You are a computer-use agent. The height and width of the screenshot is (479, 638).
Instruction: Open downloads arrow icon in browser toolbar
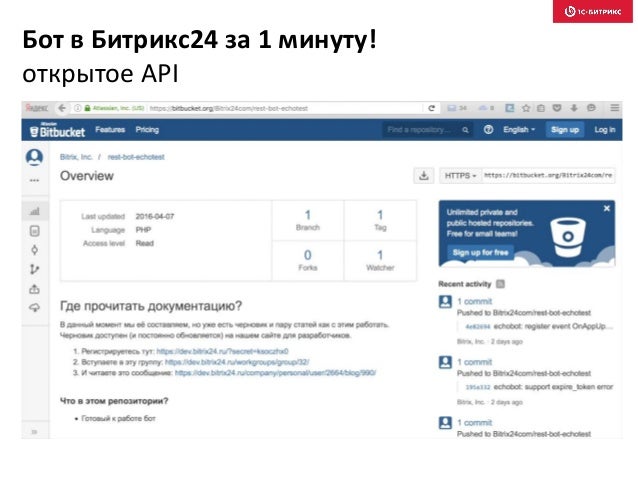tap(574, 108)
